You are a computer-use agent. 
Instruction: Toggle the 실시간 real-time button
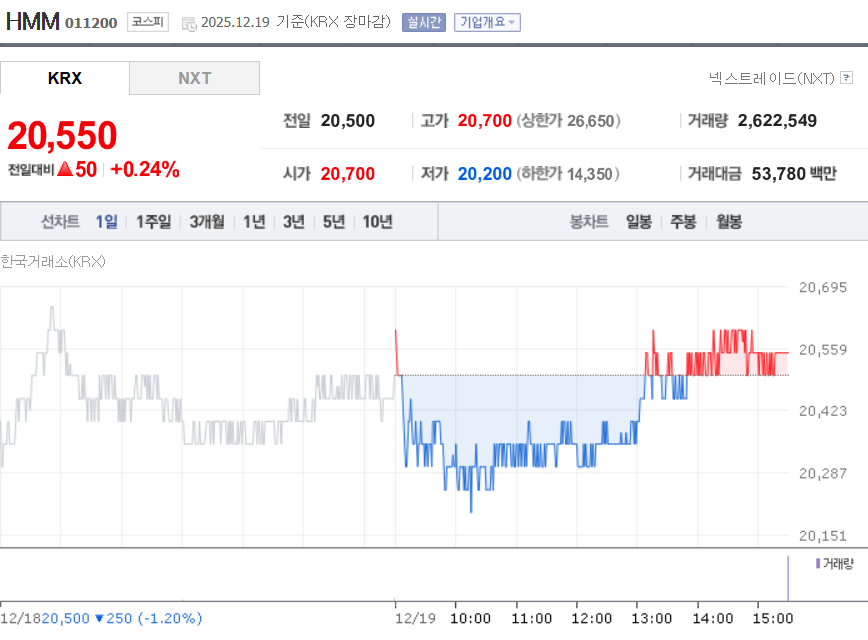[424, 22]
